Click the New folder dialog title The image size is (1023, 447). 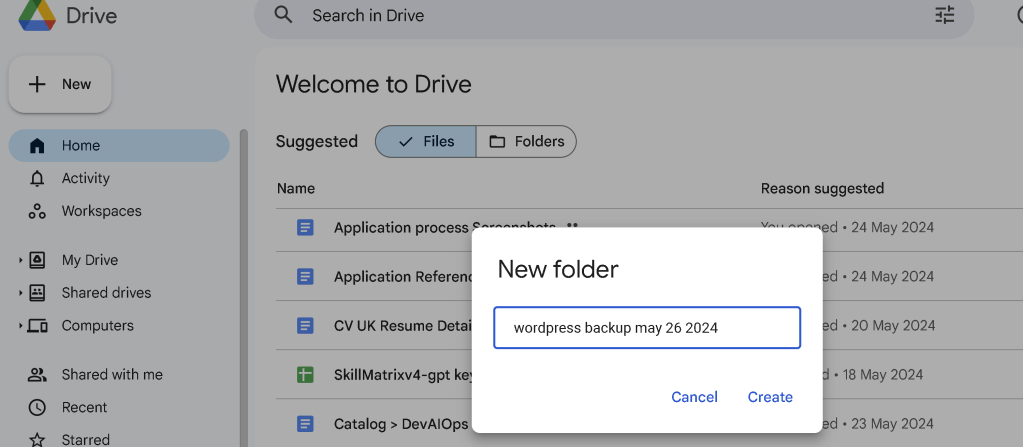click(x=558, y=269)
